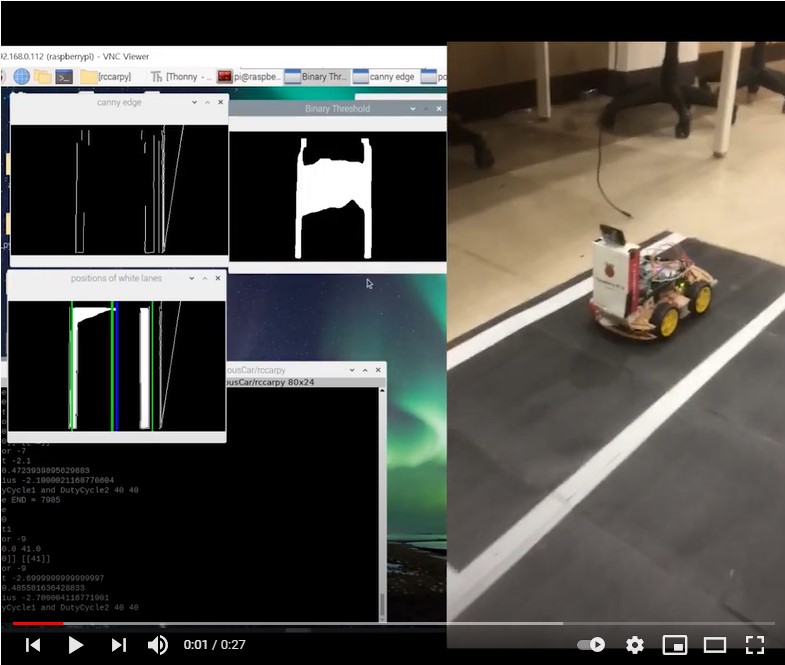This screenshot has height=665, width=785.
Task: Select the canny edge taskbar window
Action: coord(384,77)
